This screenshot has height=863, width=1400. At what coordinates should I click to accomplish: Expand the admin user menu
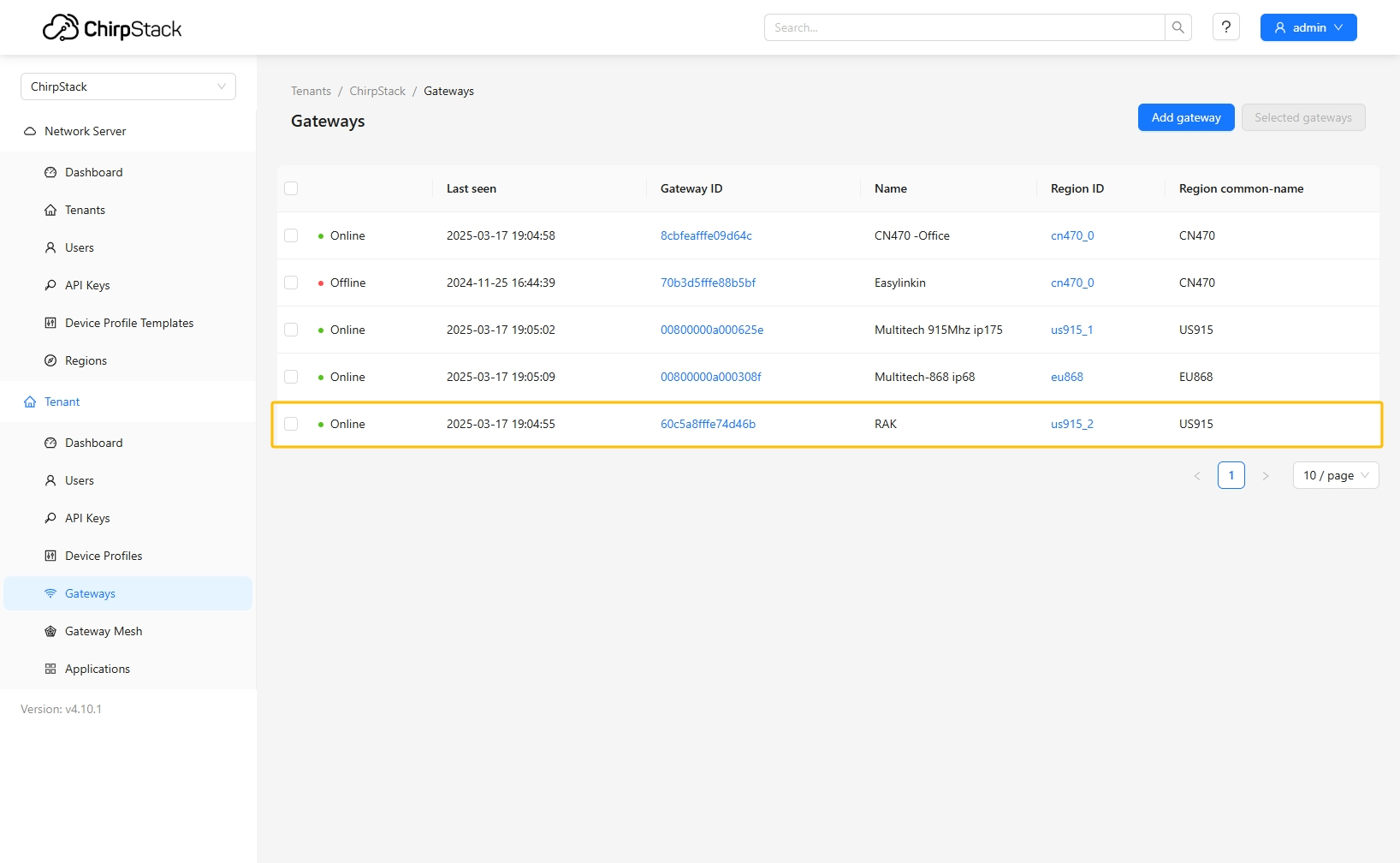[x=1308, y=27]
